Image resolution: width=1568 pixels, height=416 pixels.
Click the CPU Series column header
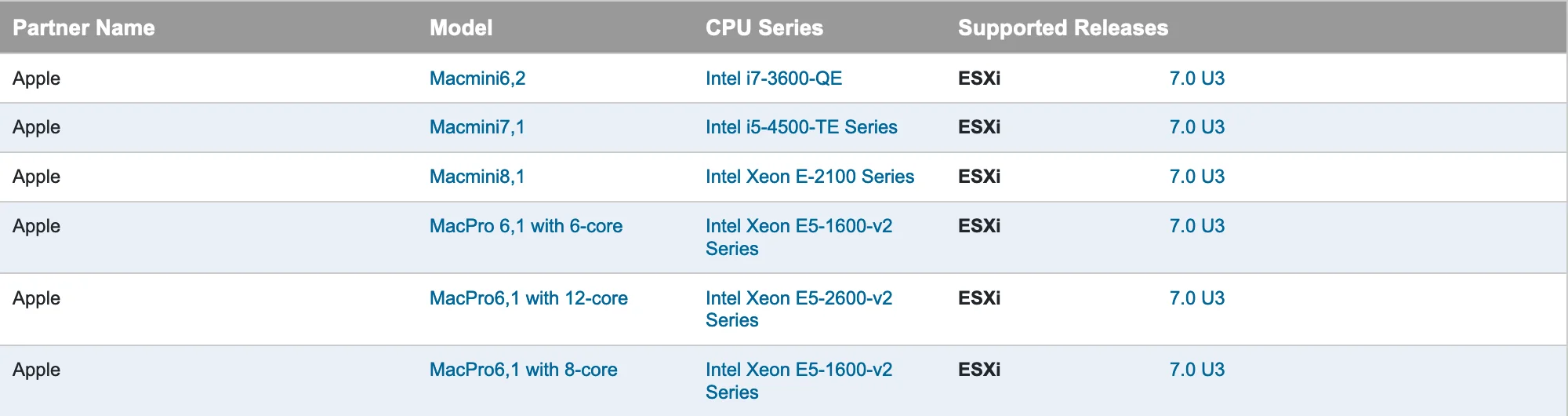764,28
